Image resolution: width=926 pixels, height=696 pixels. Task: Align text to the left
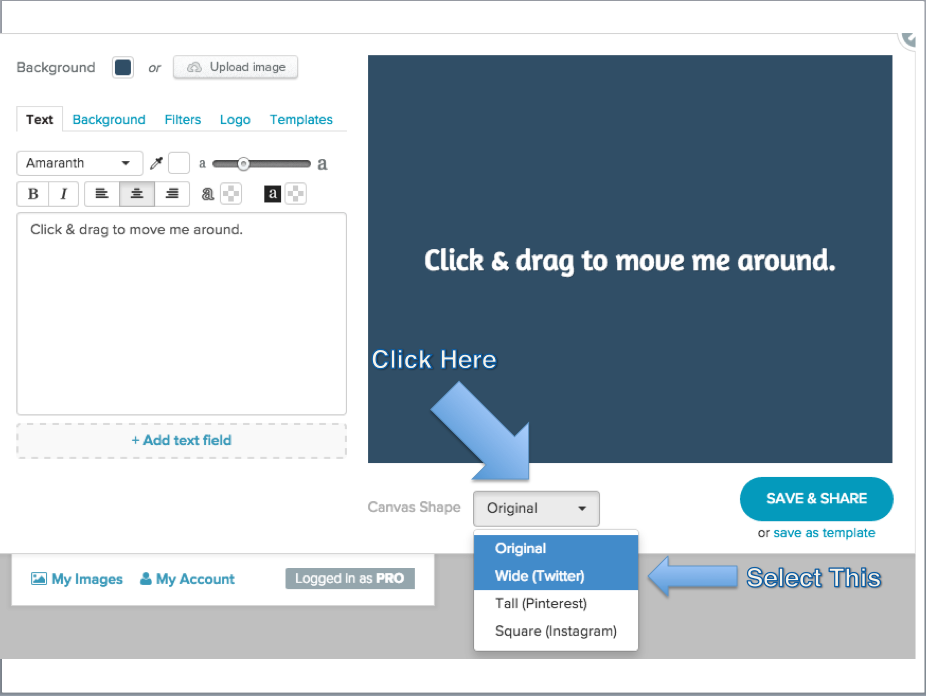(102, 194)
